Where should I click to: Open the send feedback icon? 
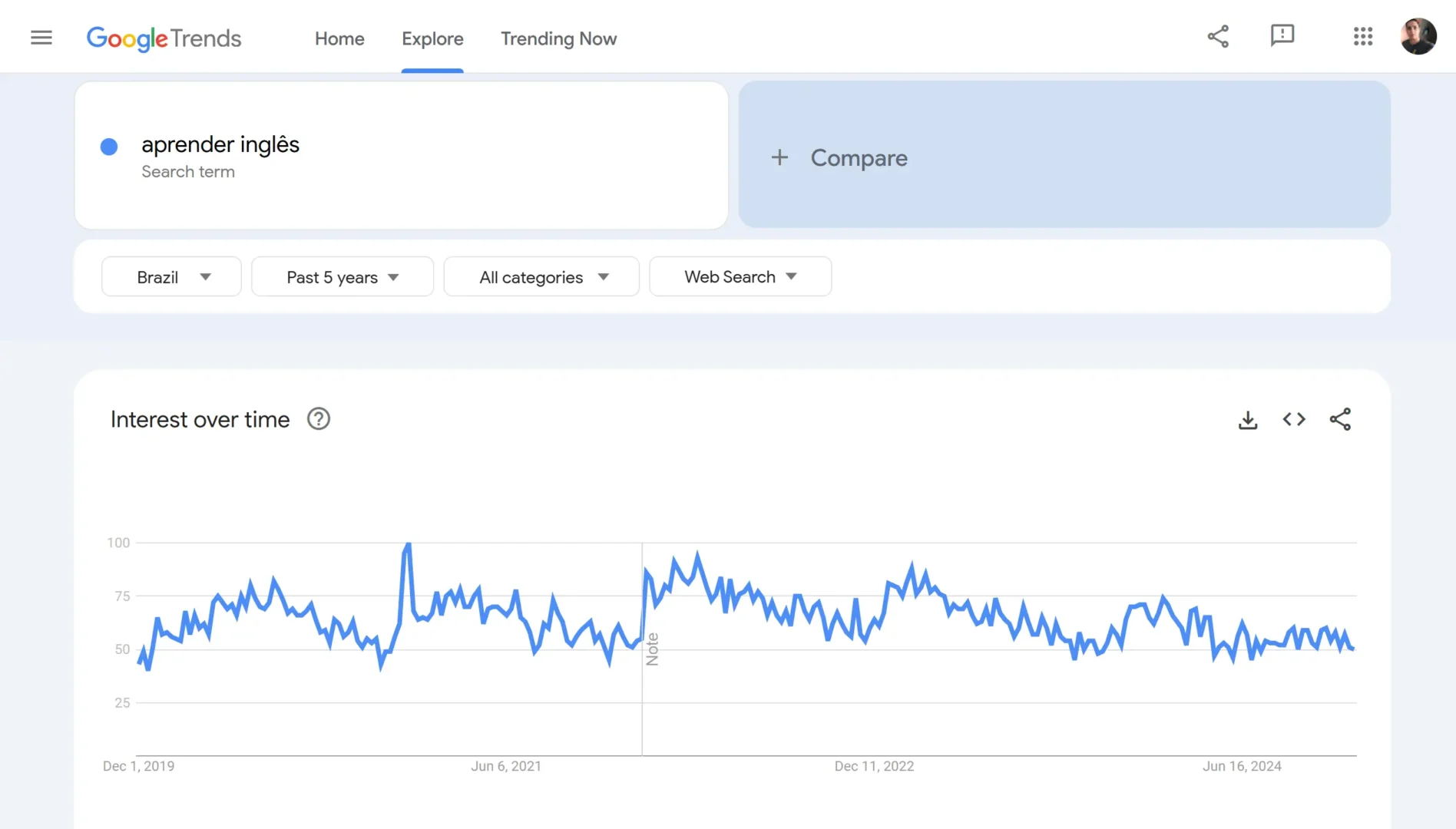point(1282,35)
